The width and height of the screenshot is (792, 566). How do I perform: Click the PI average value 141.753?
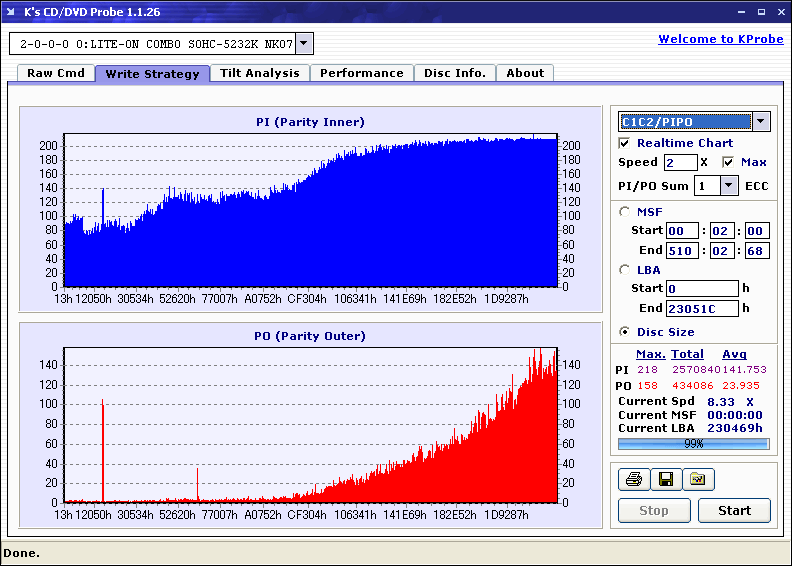[745, 370]
